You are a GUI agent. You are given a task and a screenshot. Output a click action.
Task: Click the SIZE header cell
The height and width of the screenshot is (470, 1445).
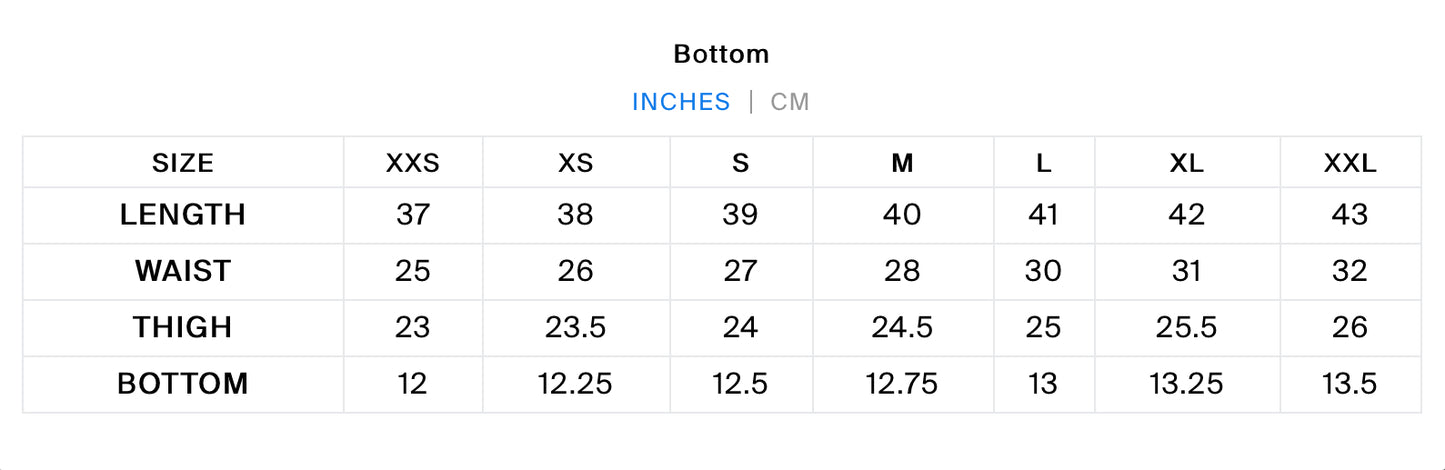click(183, 163)
